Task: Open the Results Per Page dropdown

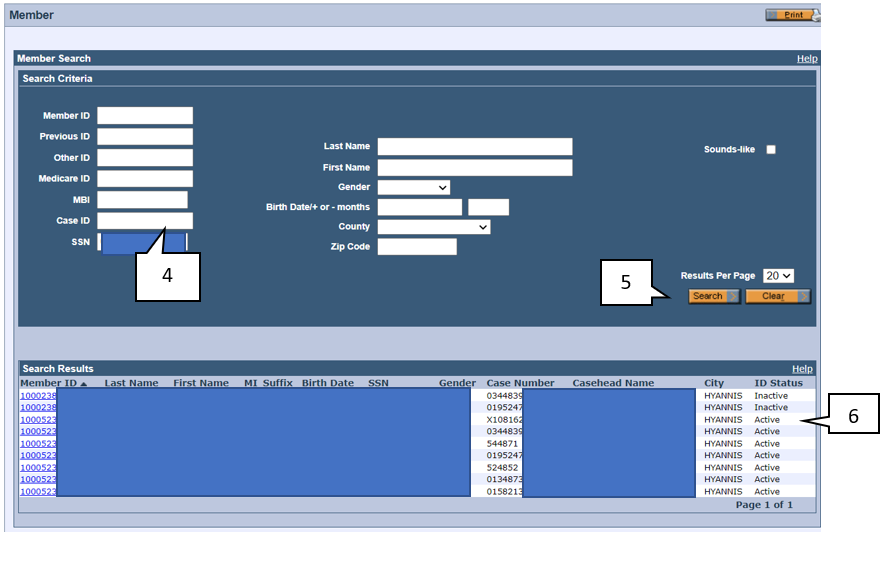Action: point(778,276)
